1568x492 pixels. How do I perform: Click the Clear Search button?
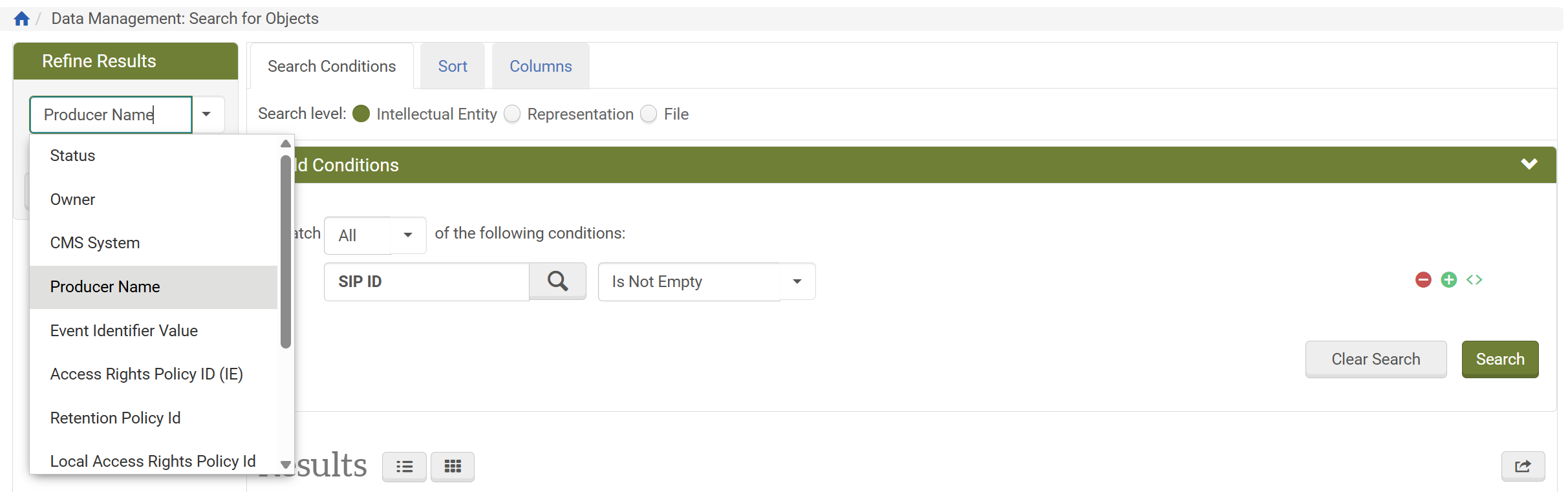click(1376, 359)
